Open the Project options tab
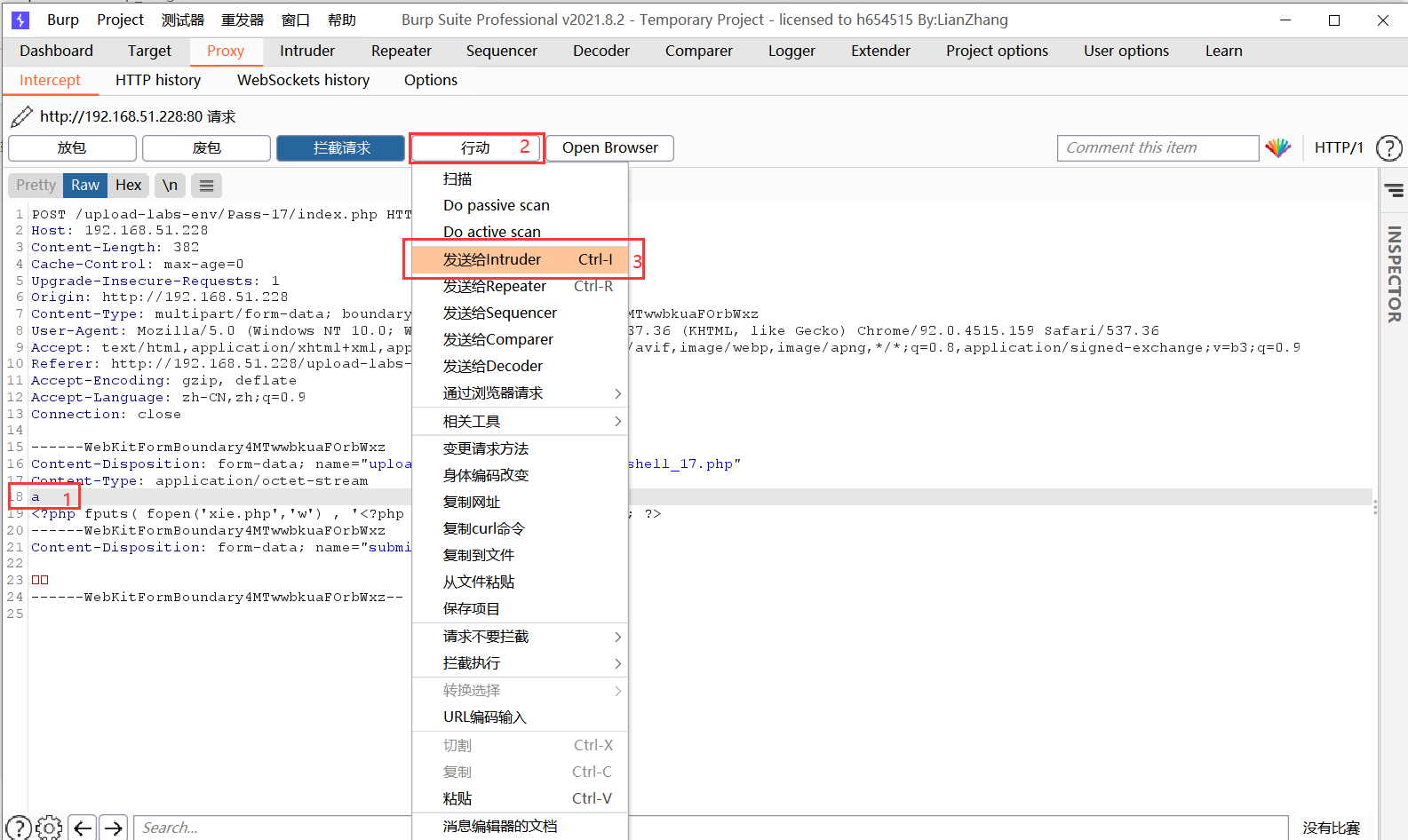This screenshot has width=1408, height=840. (997, 51)
